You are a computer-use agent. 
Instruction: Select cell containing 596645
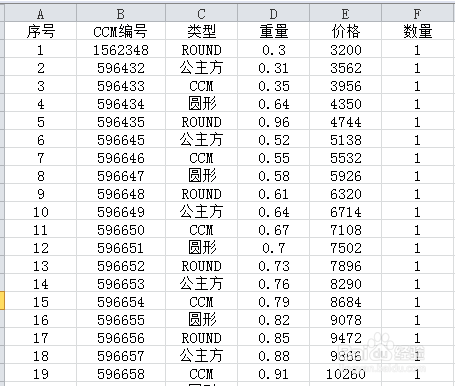(x=121, y=139)
